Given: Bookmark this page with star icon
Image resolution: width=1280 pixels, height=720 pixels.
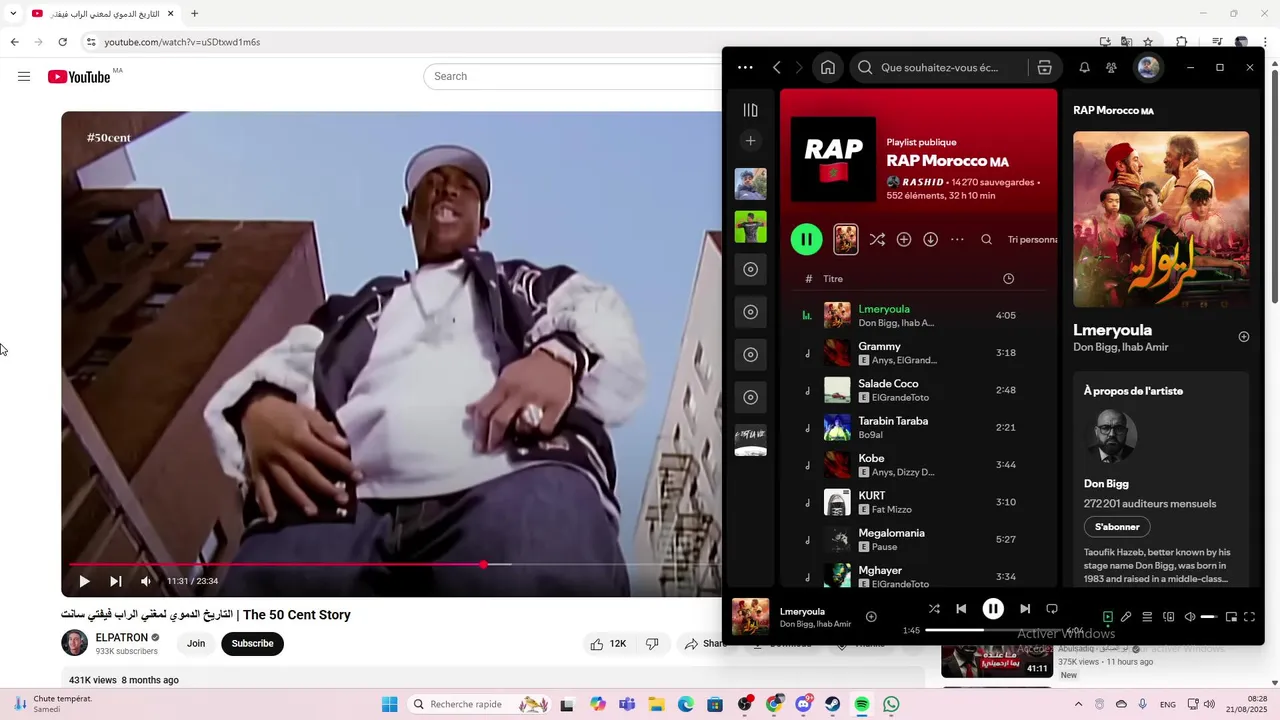Looking at the screenshot, I should tap(1148, 42).
